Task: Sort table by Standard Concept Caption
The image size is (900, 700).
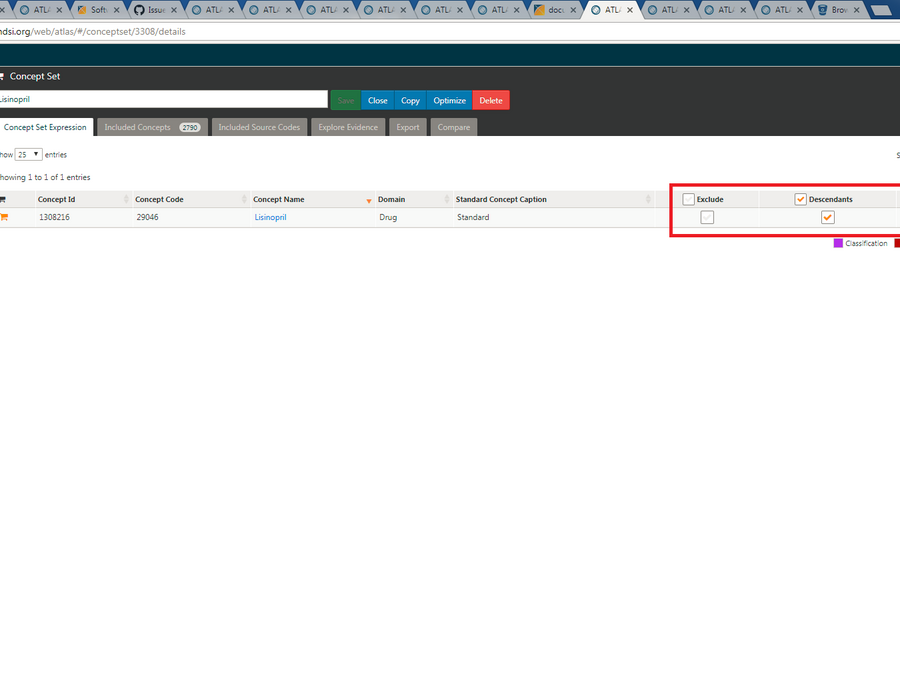Action: click(553, 199)
